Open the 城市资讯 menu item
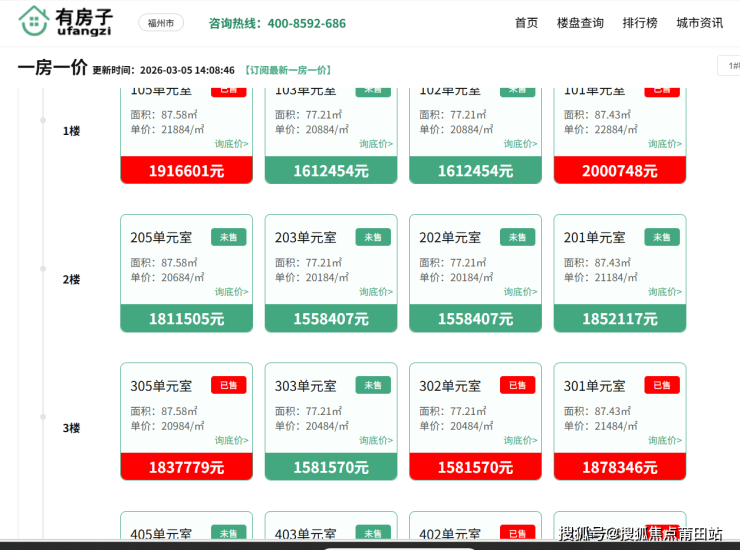The width and height of the screenshot is (740, 550). click(x=699, y=23)
